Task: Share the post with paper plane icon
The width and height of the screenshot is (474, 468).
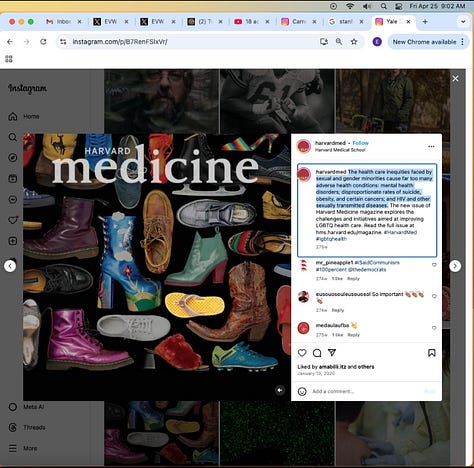Action: (332, 352)
